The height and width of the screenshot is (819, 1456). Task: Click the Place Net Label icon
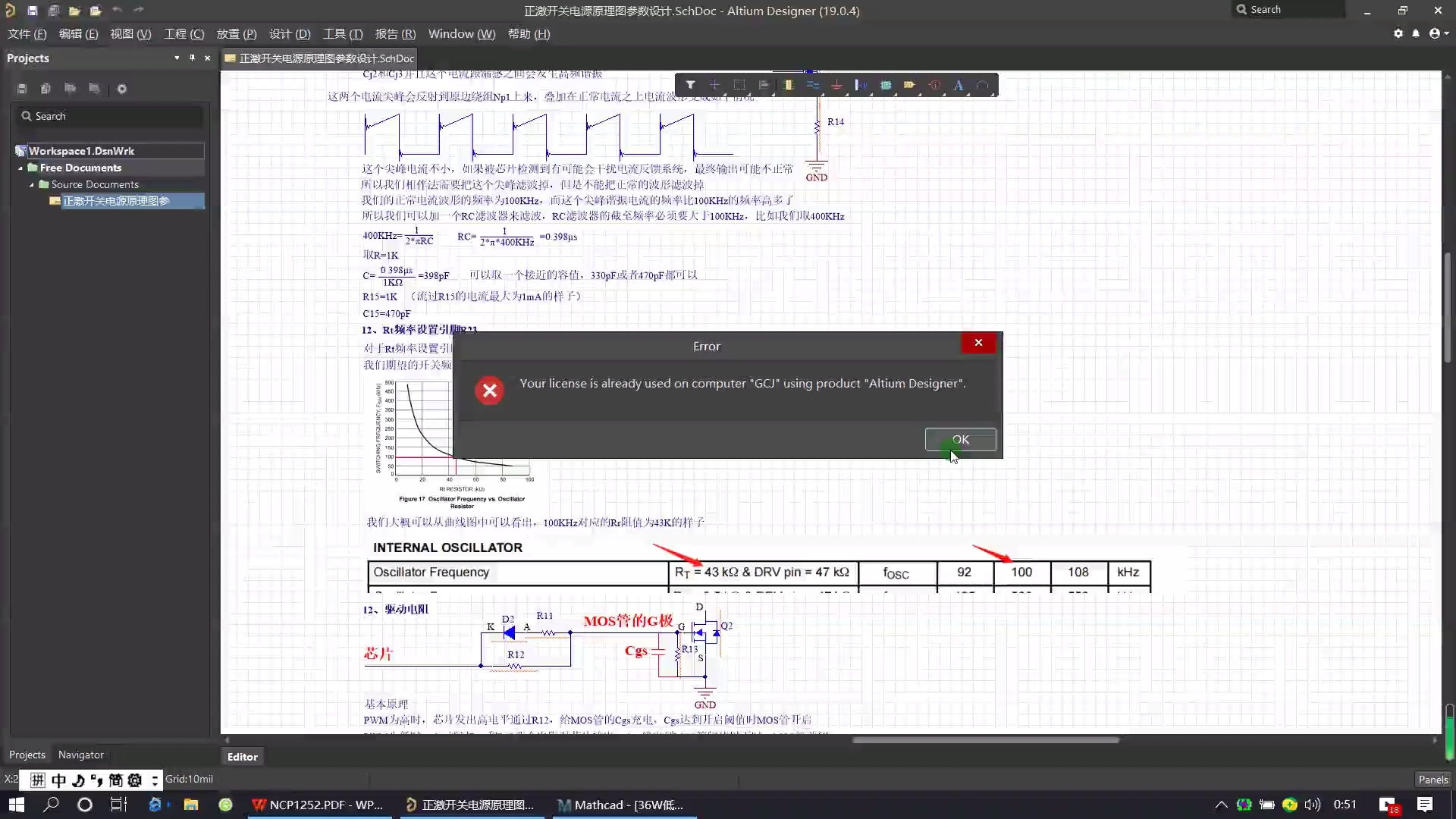pos(861,85)
